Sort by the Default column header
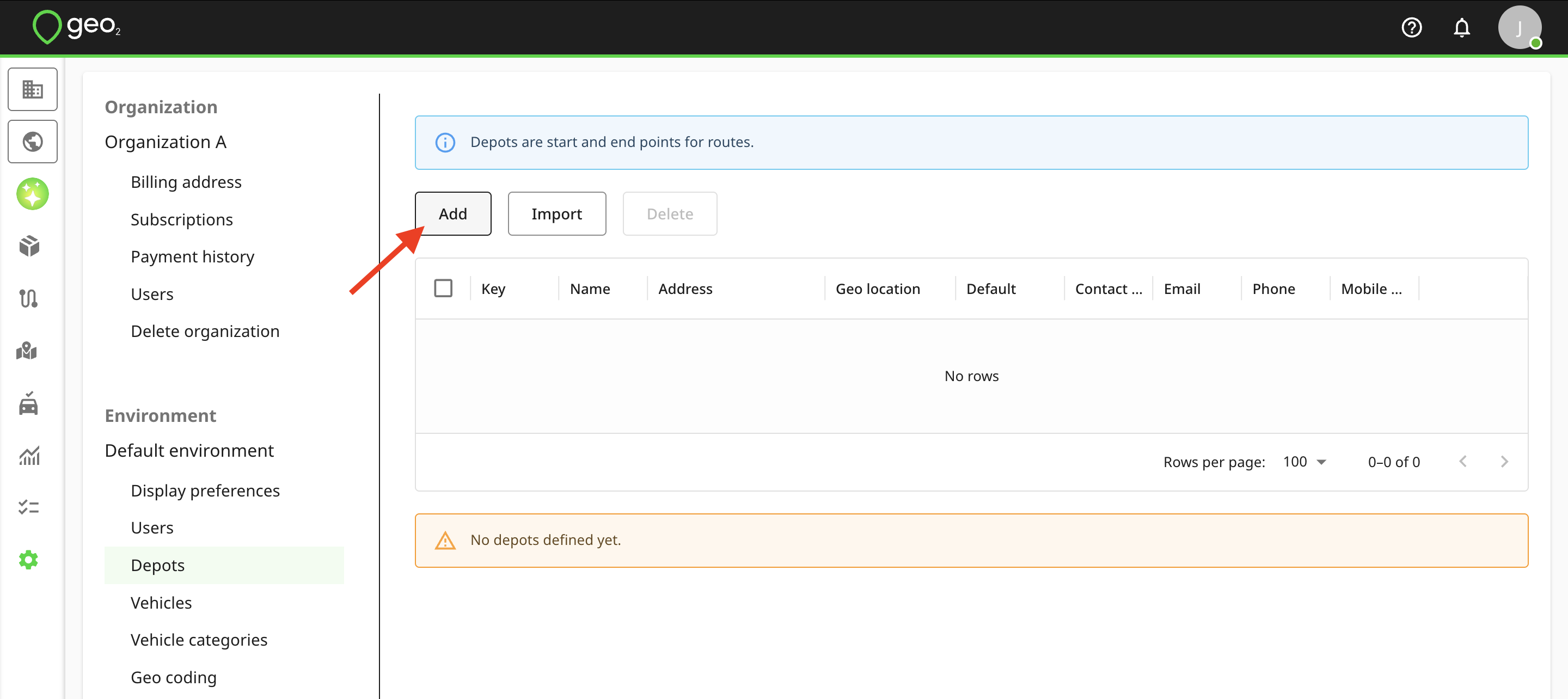Image resolution: width=1568 pixels, height=699 pixels. (991, 289)
